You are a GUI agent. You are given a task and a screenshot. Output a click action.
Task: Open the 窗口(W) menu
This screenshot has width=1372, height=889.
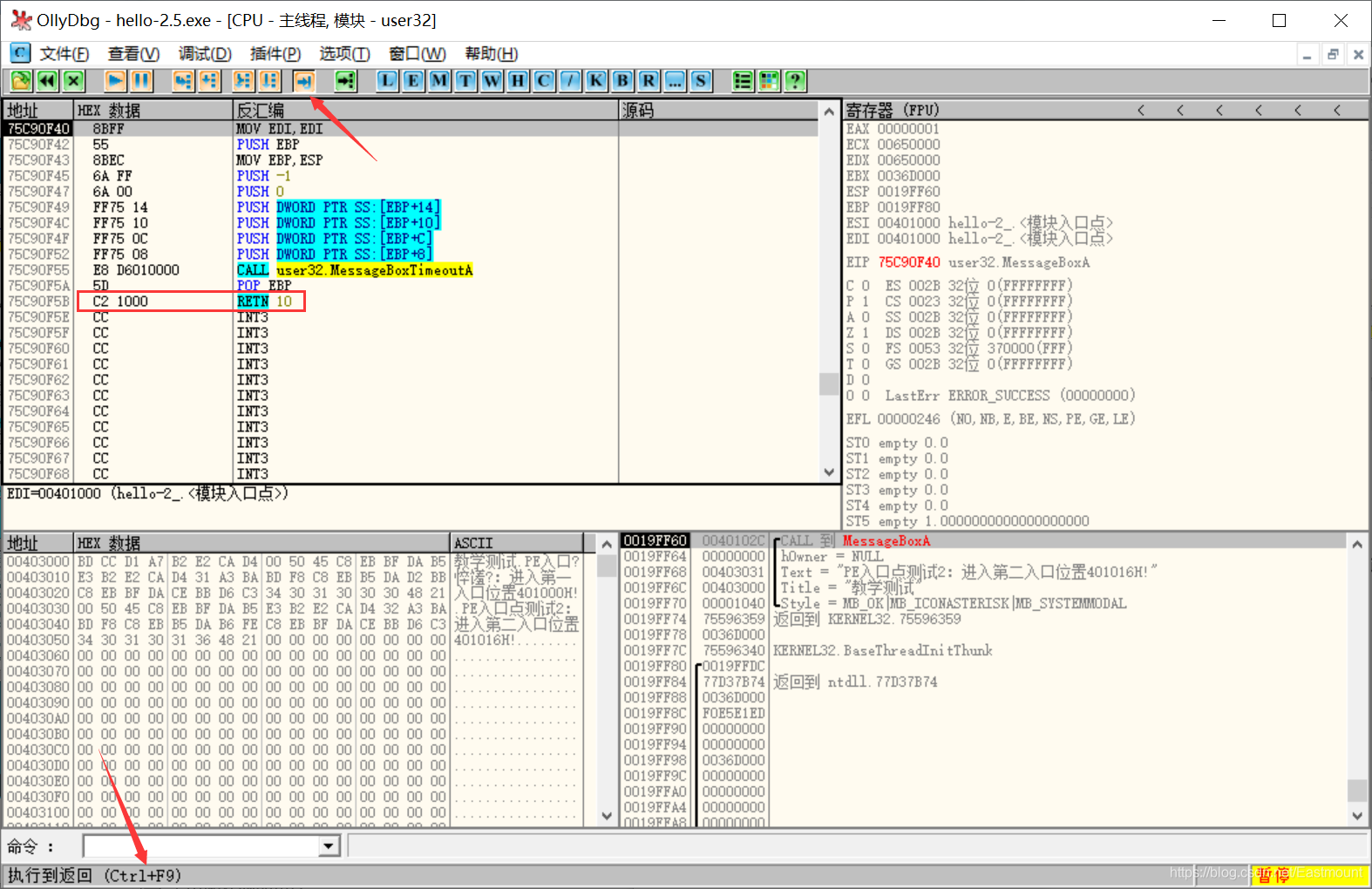click(x=418, y=54)
